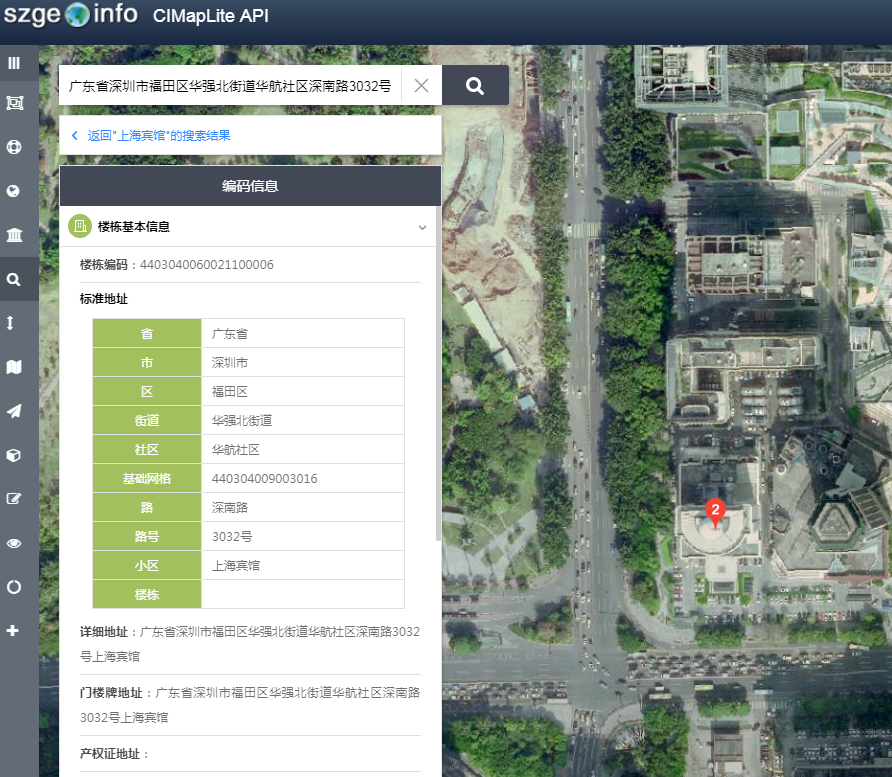Select the frame extent icon in the sidebar
Image resolution: width=892 pixels, height=777 pixels.
[x=14, y=103]
